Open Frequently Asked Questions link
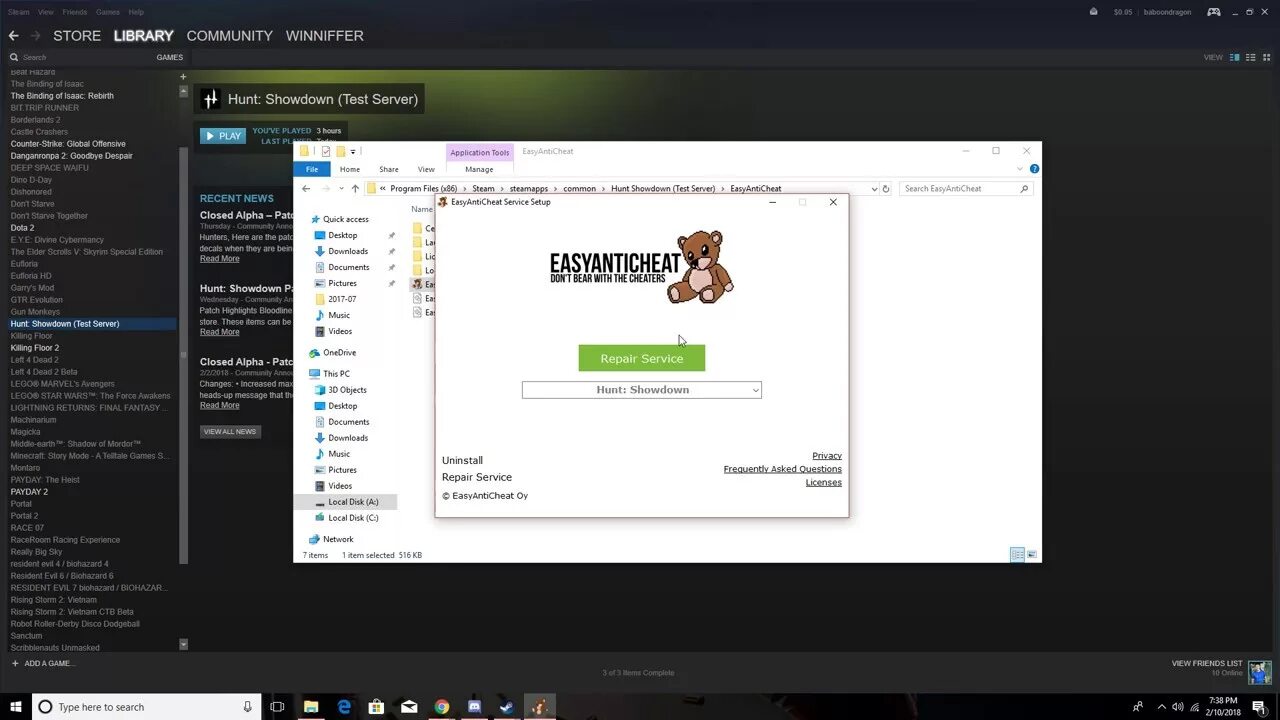Screen dimensions: 1280x720 [x=782, y=469]
